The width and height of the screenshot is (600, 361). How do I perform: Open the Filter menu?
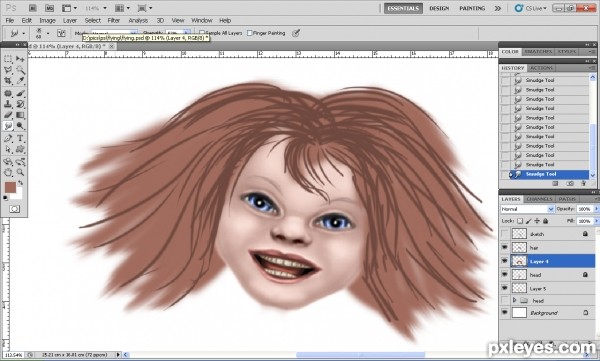[x=114, y=20]
